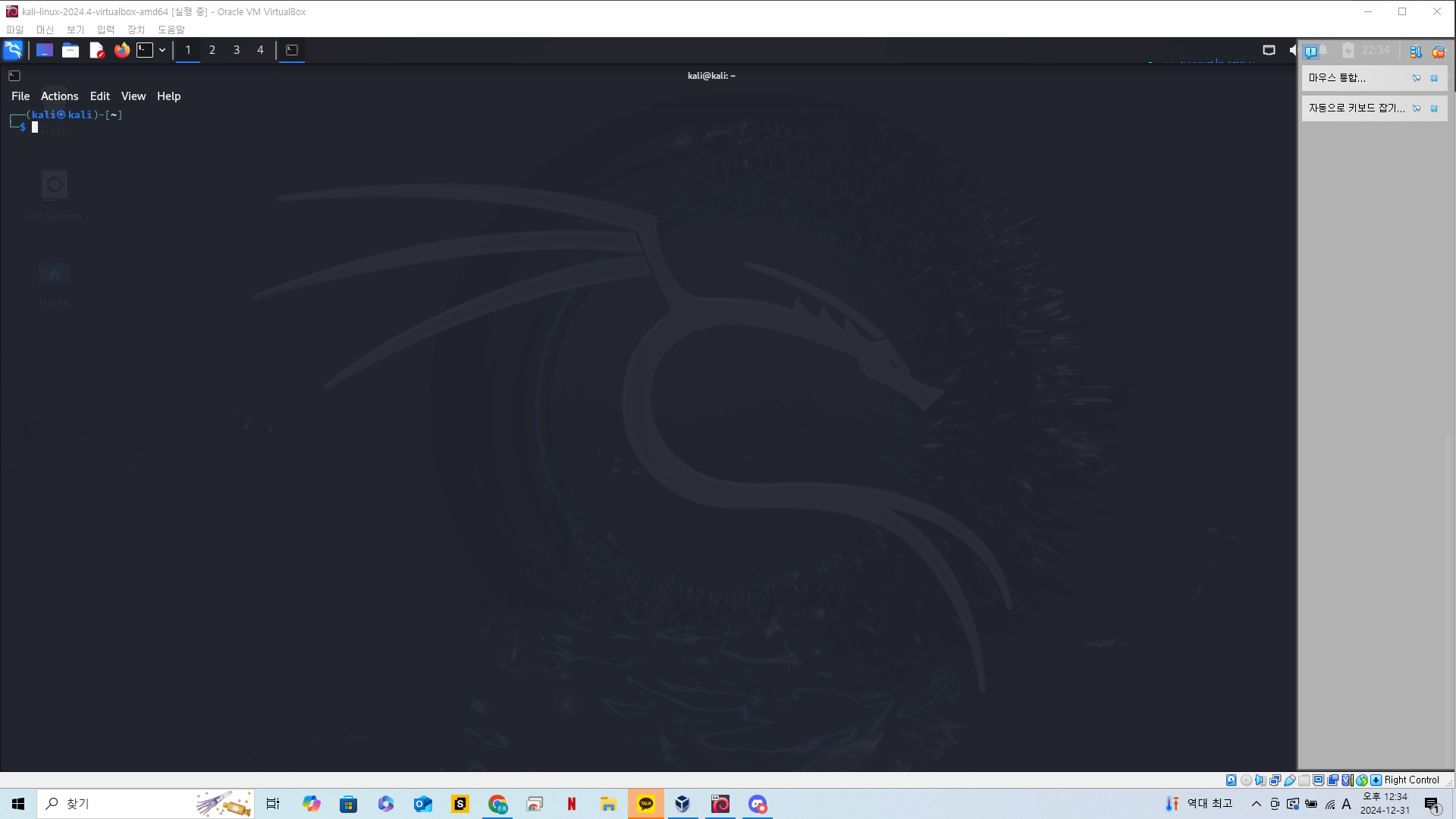Image resolution: width=1456 pixels, height=819 pixels.
Task: Open the terminal View menu
Action: (133, 96)
